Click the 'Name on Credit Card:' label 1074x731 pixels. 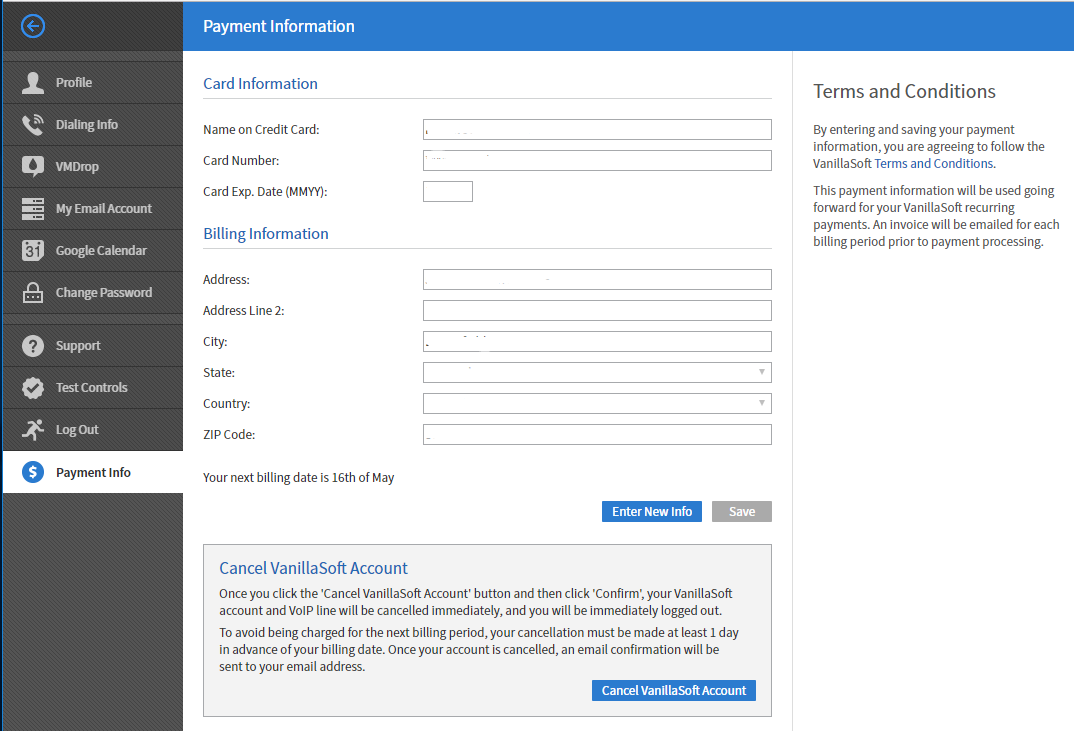261,129
